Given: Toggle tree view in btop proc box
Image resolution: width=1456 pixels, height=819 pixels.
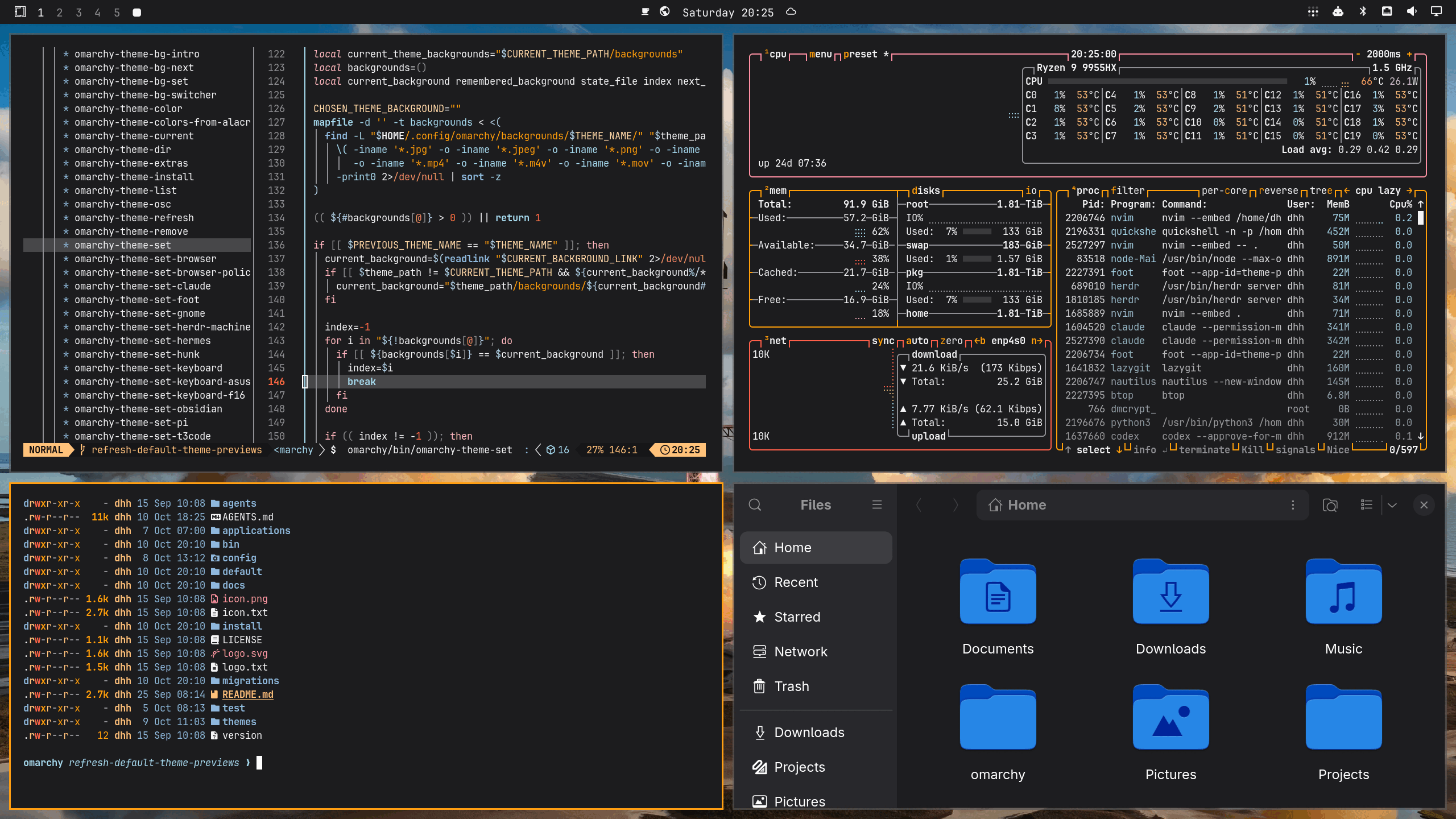Looking at the screenshot, I should pyautogui.click(x=1321, y=191).
